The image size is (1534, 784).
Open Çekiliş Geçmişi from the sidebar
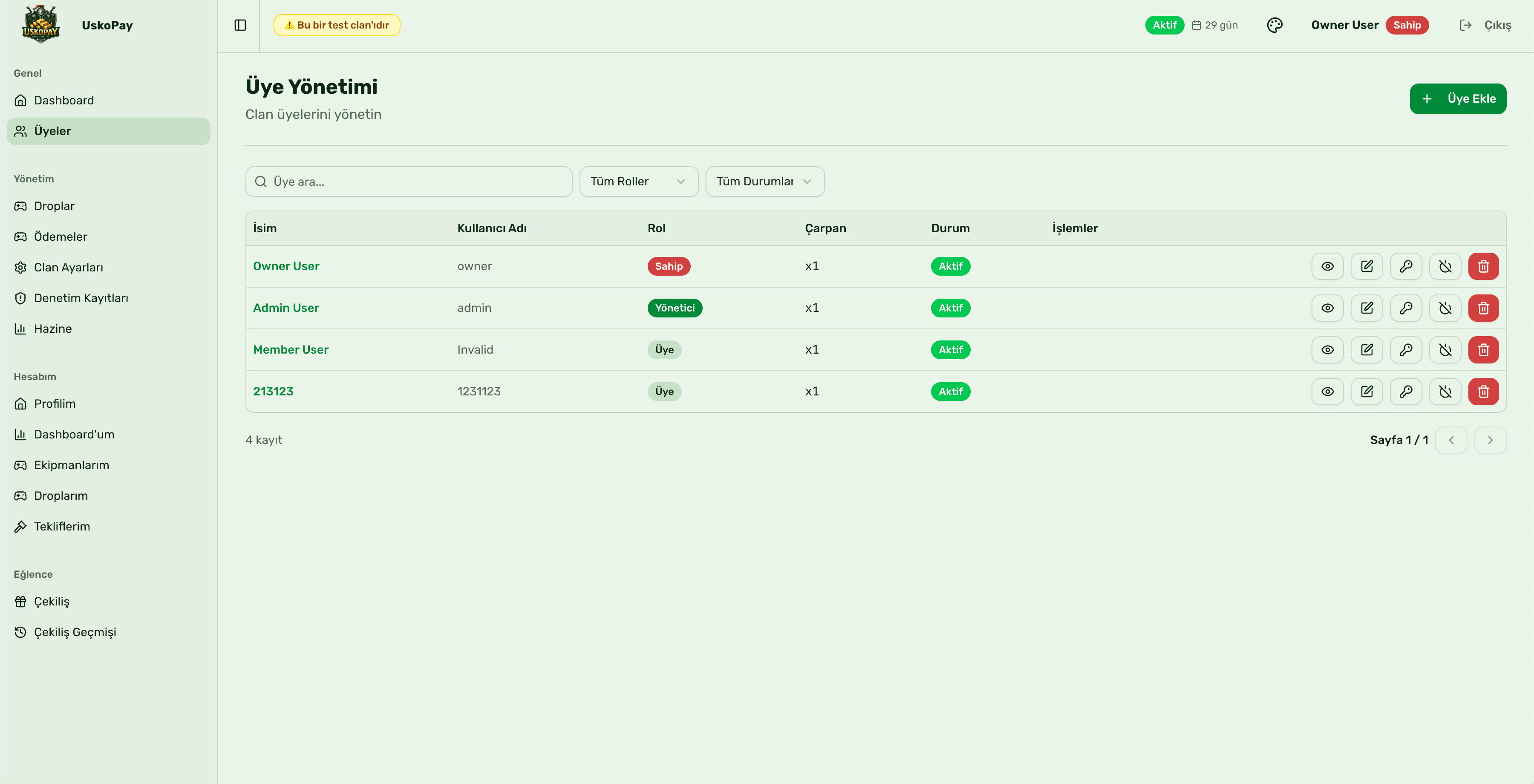point(75,632)
